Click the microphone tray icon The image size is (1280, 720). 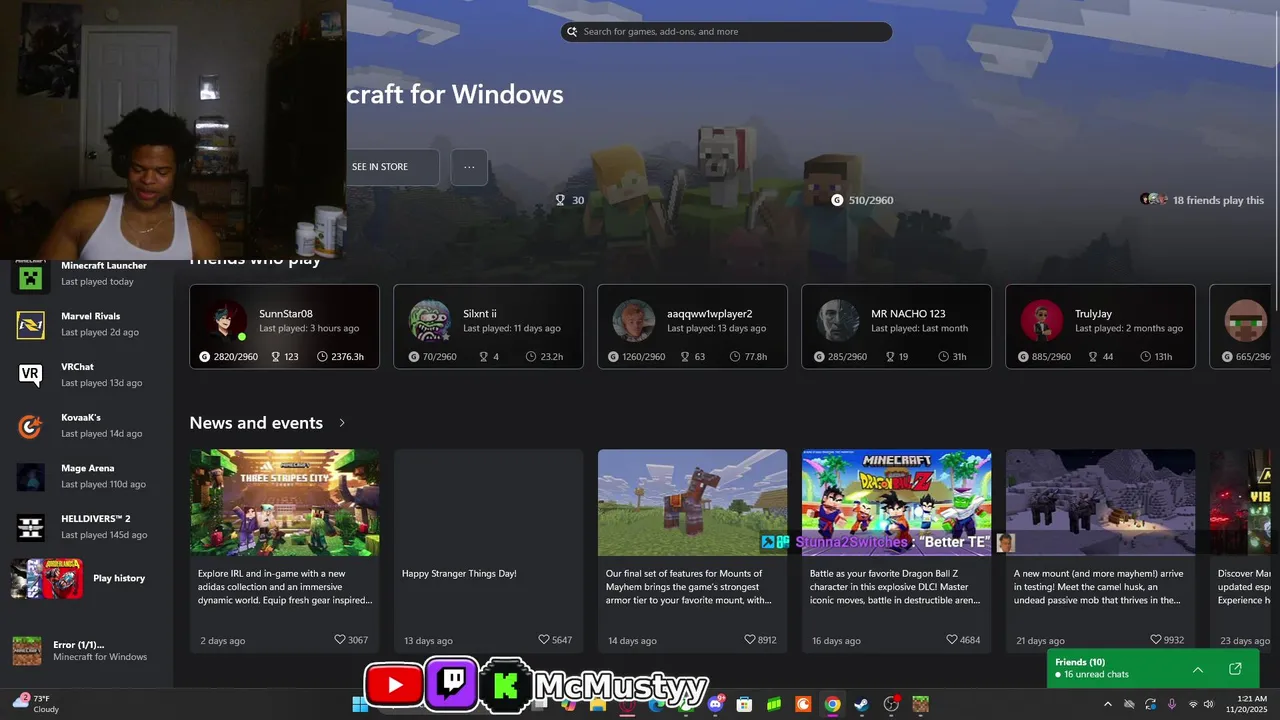click(x=1172, y=704)
